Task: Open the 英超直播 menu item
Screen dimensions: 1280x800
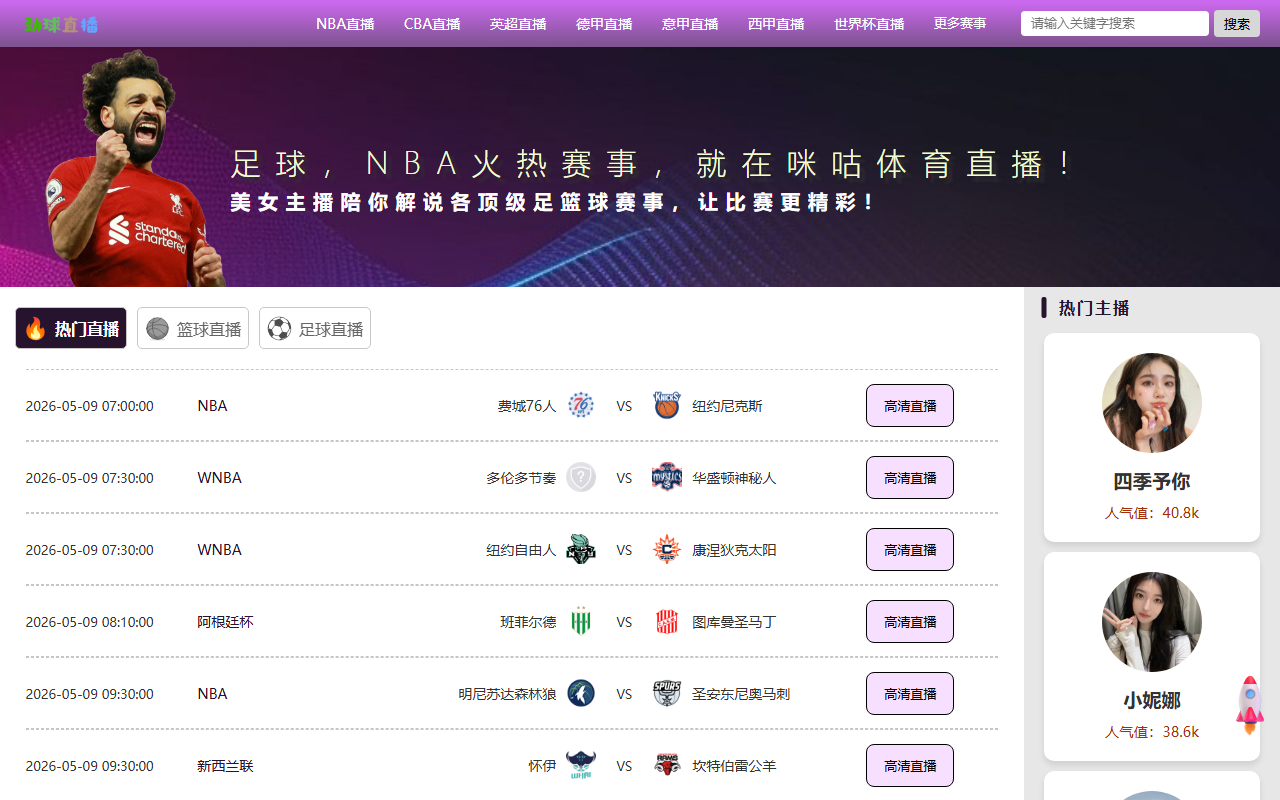Action: point(518,24)
